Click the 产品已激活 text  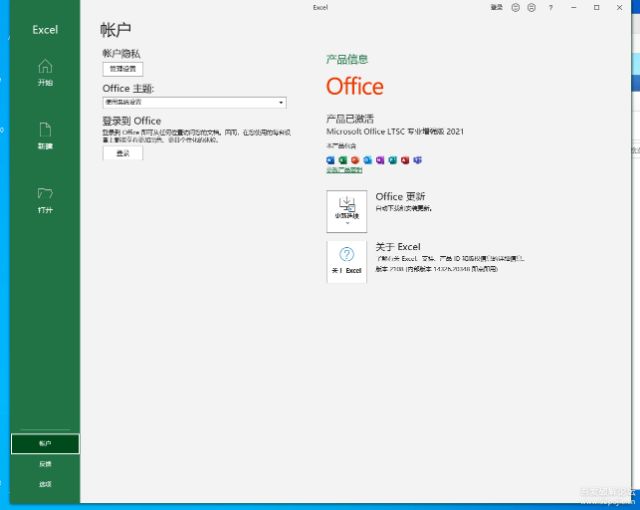click(x=350, y=119)
